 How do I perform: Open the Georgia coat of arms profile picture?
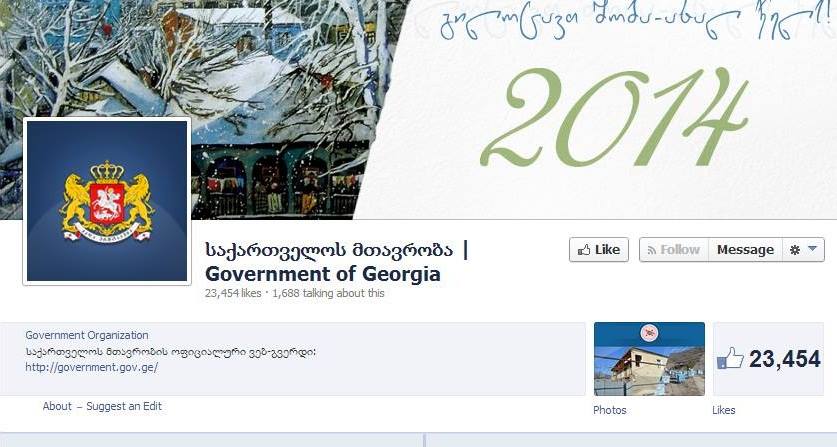point(107,201)
